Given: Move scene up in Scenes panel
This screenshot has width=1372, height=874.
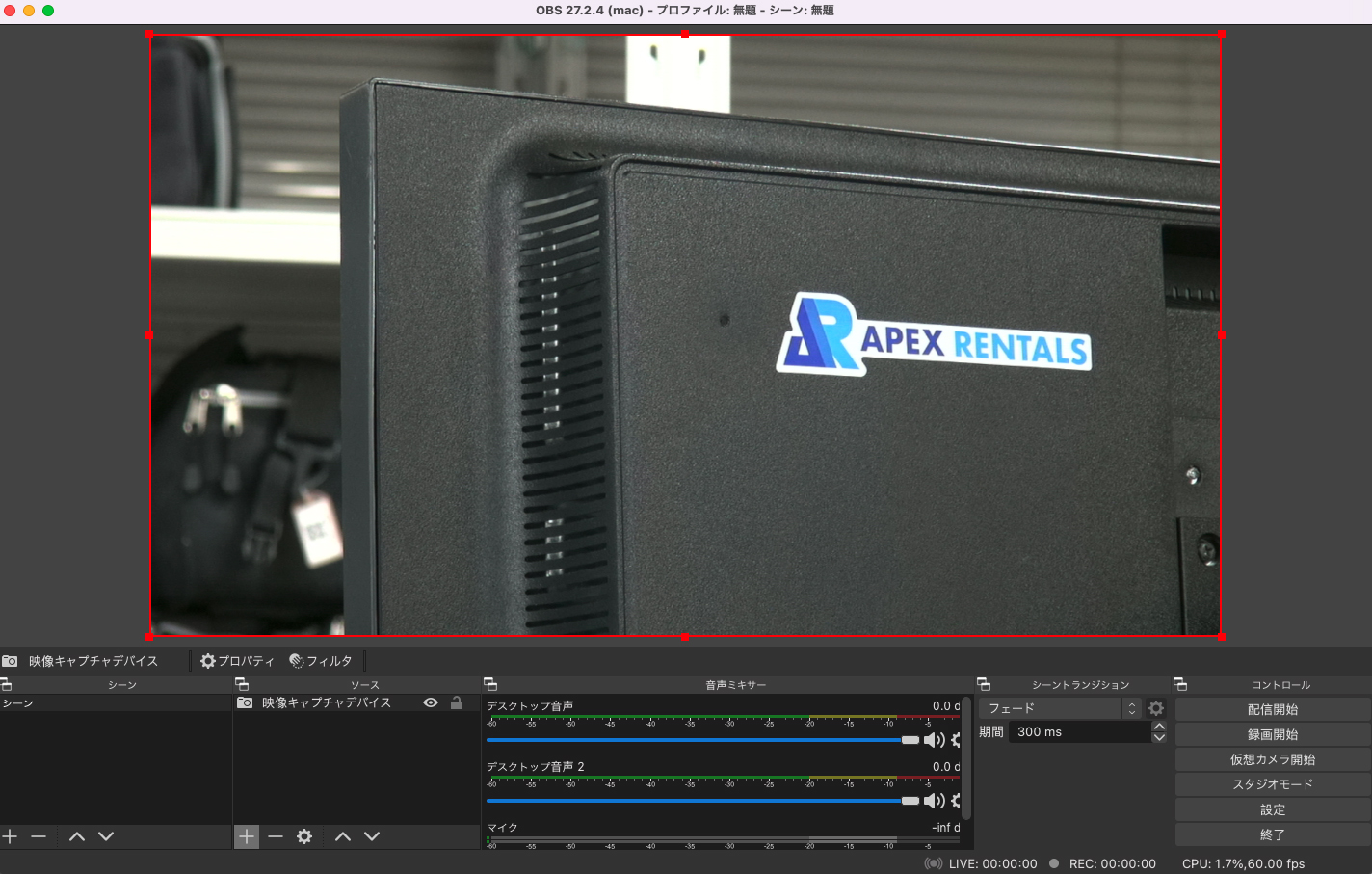Looking at the screenshot, I should [x=77, y=836].
